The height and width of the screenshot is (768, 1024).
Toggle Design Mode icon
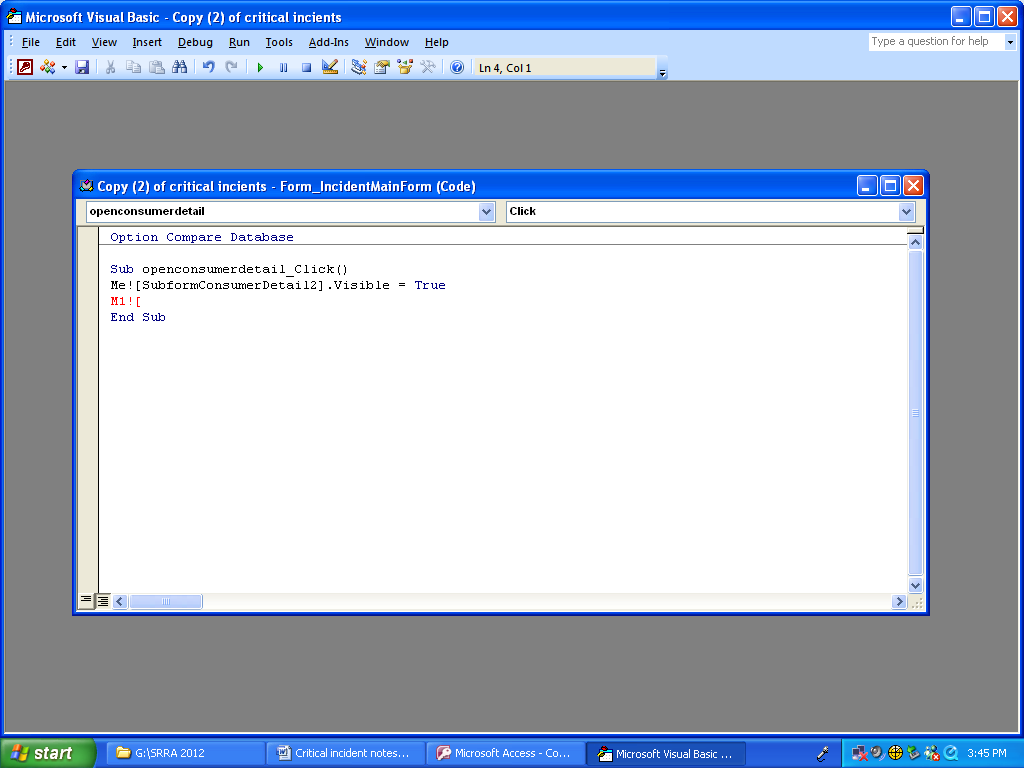coord(330,67)
